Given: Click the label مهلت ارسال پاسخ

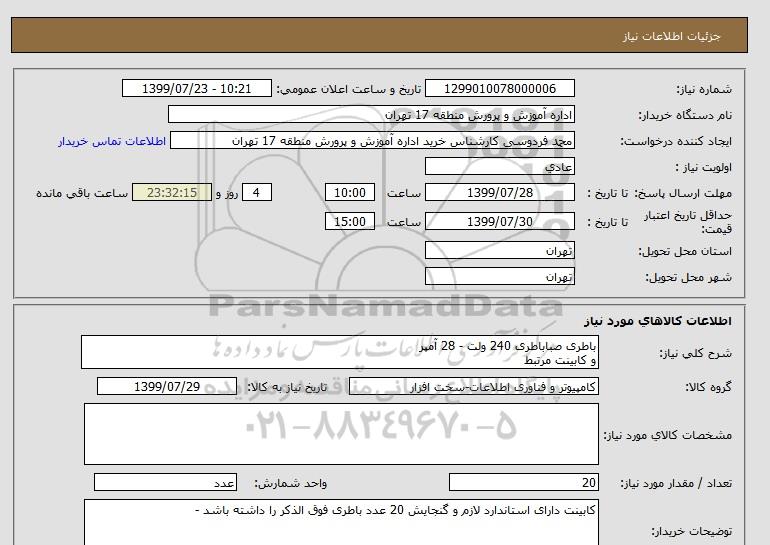Looking at the screenshot, I should 684,193.
